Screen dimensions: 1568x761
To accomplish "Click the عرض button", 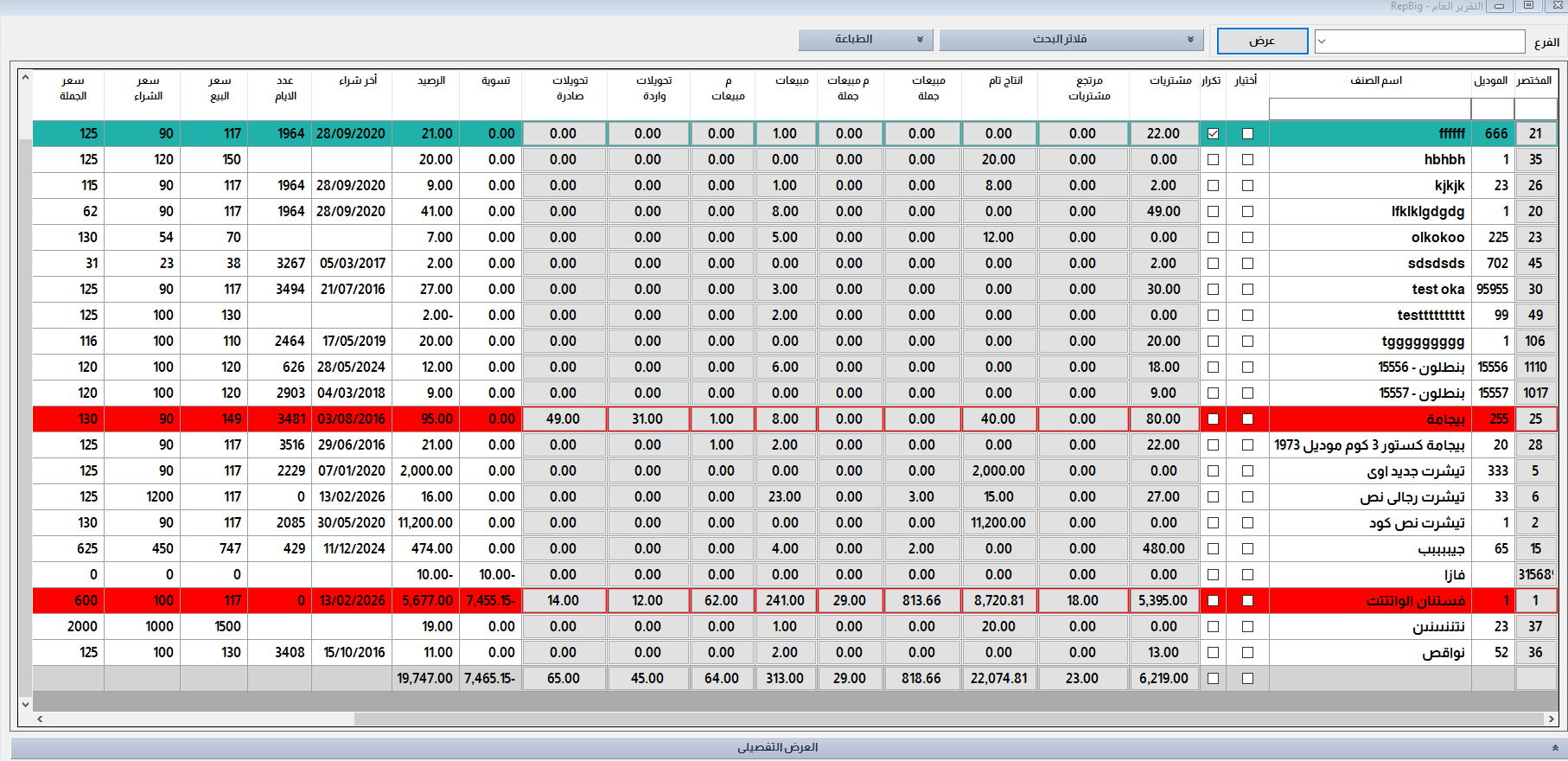I will pyautogui.click(x=1261, y=41).
